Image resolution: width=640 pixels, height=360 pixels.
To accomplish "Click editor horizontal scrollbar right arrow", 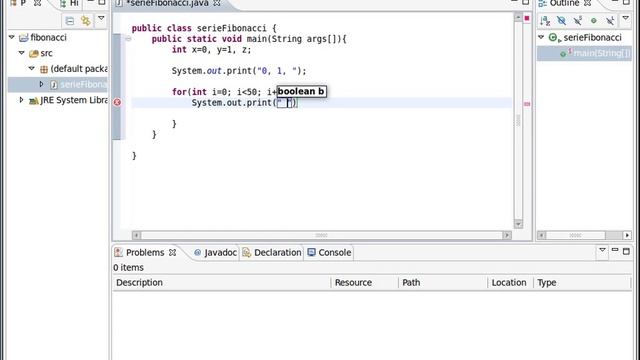I will [507, 235].
